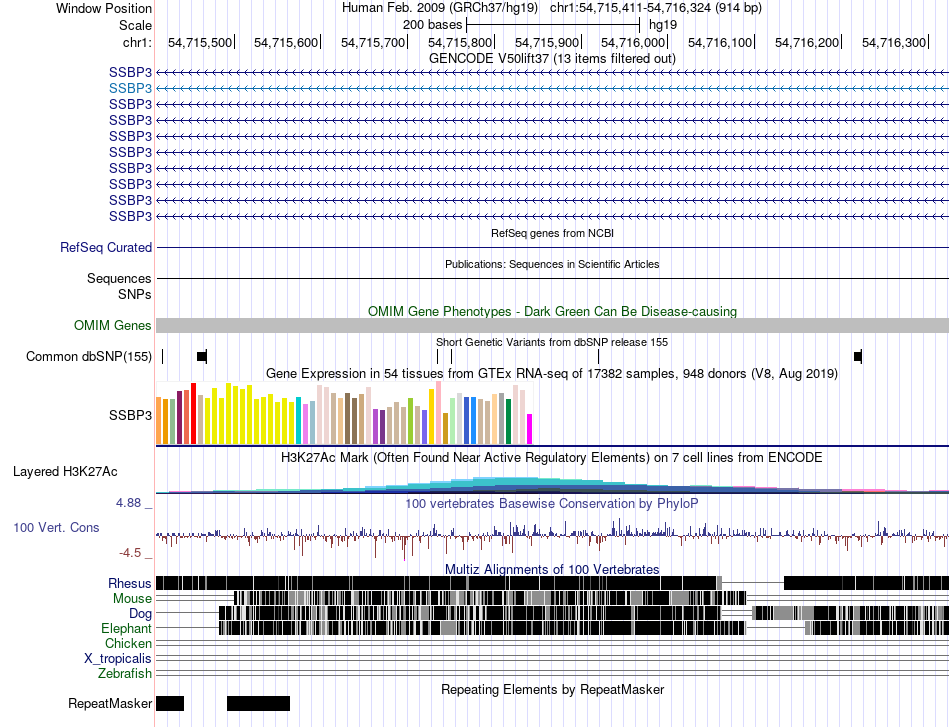
Task: Click the H3K27Ac Mark ENCODE track title
Action: point(552,457)
